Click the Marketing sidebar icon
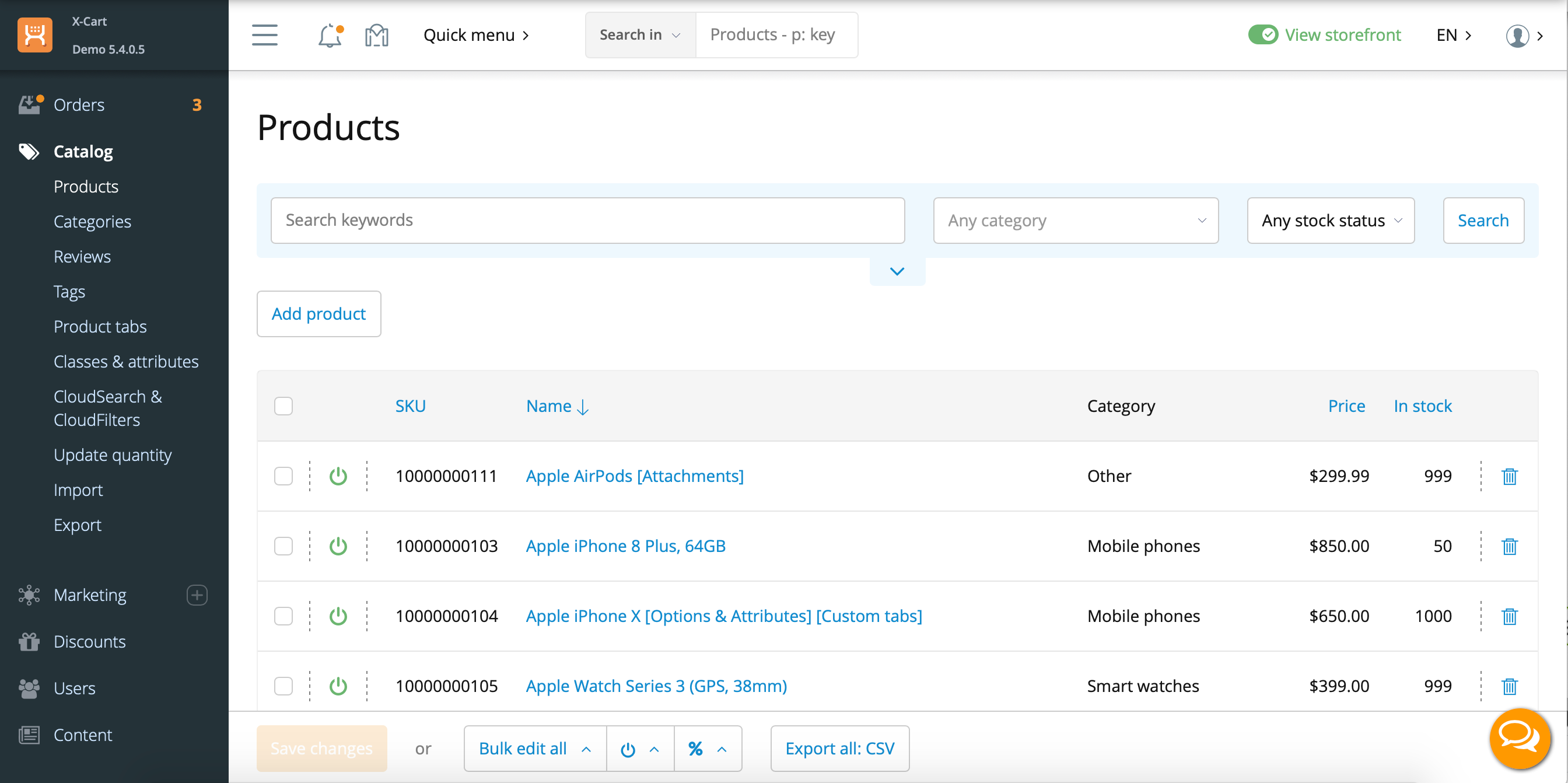 29,595
